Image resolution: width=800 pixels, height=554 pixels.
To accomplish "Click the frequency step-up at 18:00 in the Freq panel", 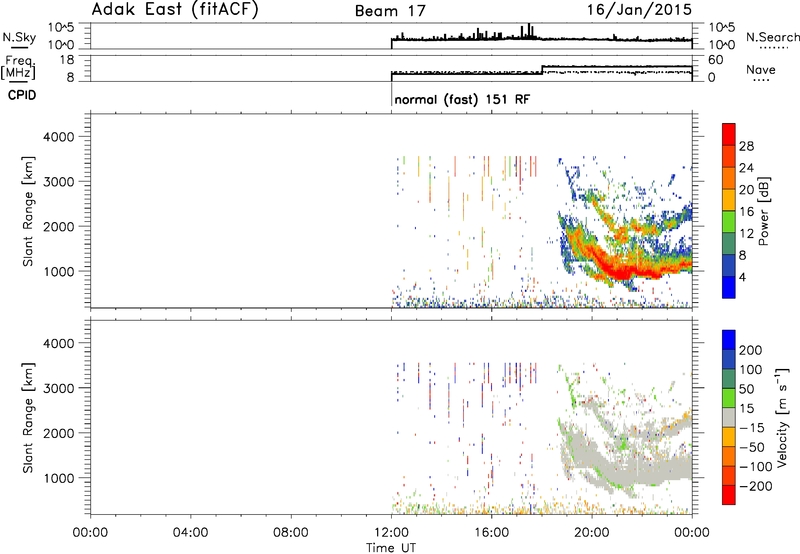I will pyautogui.click(x=542, y=69).
